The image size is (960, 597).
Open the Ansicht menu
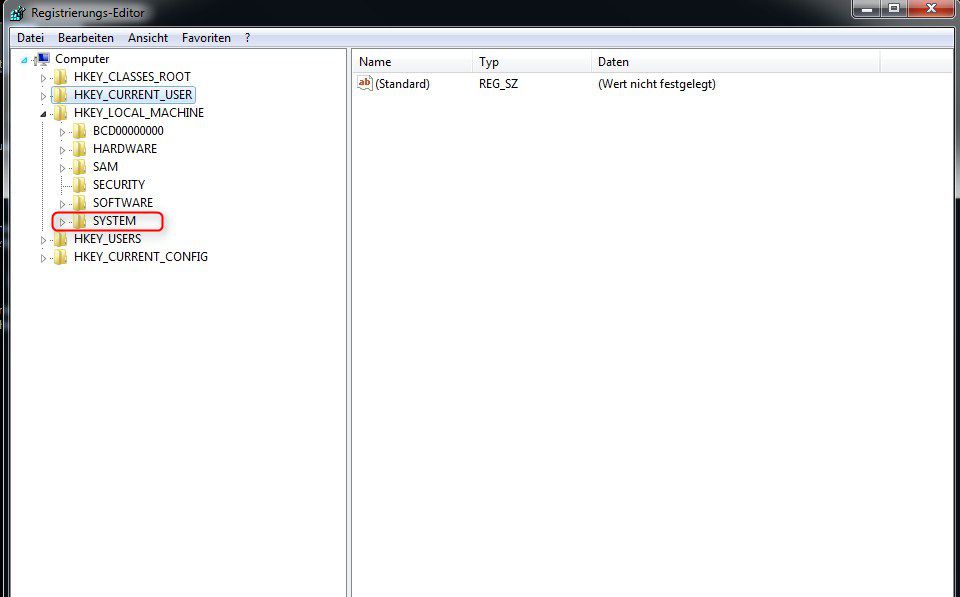[x=147, y=37]
